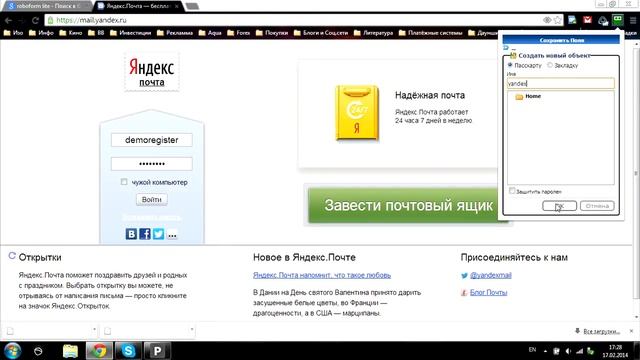The height and width of the screenshot is (360, 640).
Task: Open Skype from taskbar
Action: 128,351
